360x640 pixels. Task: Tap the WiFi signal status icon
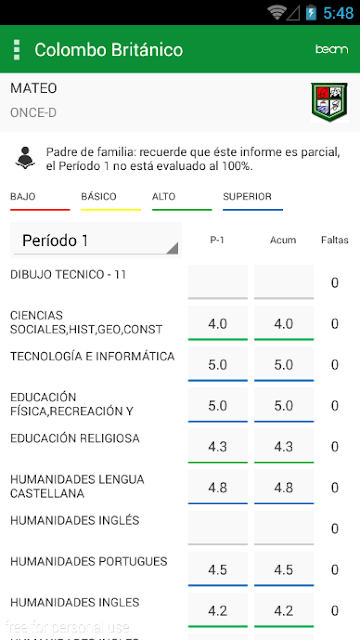pos(277,13)
